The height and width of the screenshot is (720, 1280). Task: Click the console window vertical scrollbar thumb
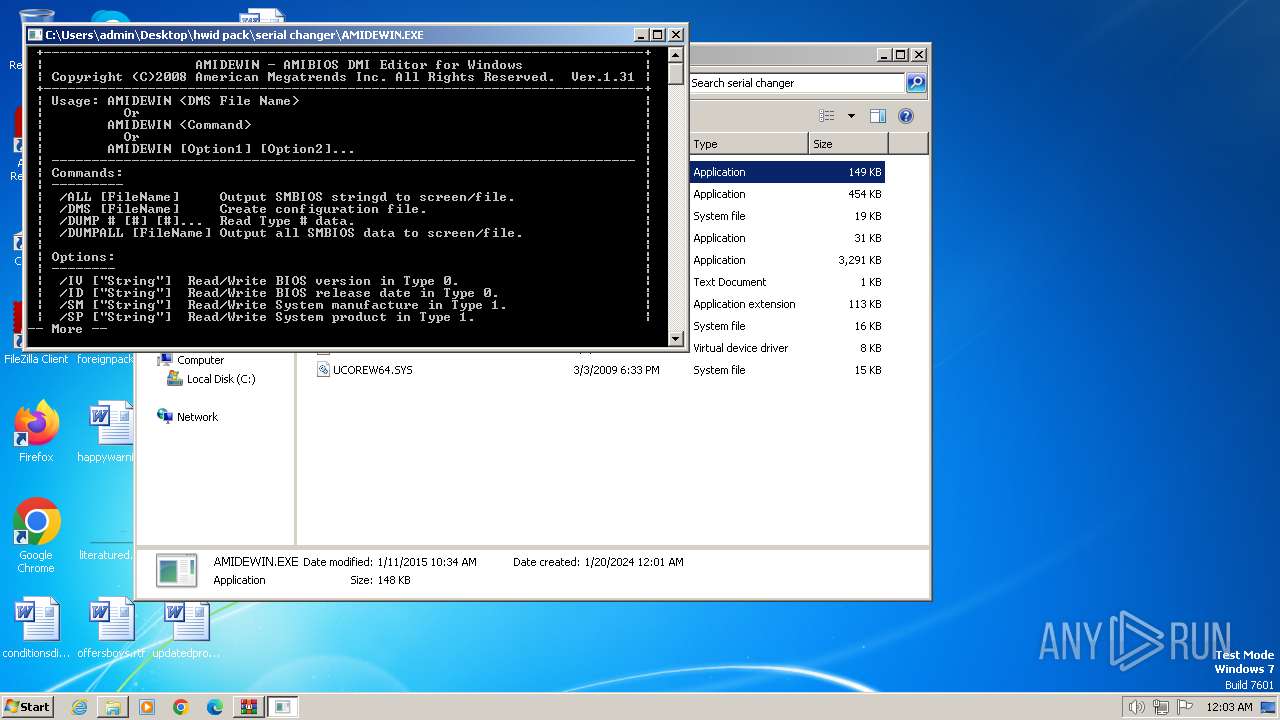(x=676, y=76)
